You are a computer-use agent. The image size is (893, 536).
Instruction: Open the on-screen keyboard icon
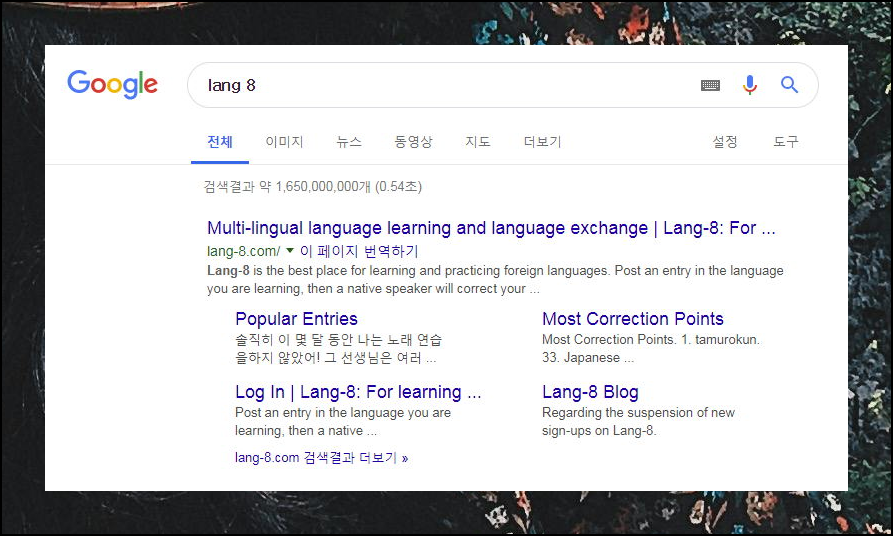point(710,85)
